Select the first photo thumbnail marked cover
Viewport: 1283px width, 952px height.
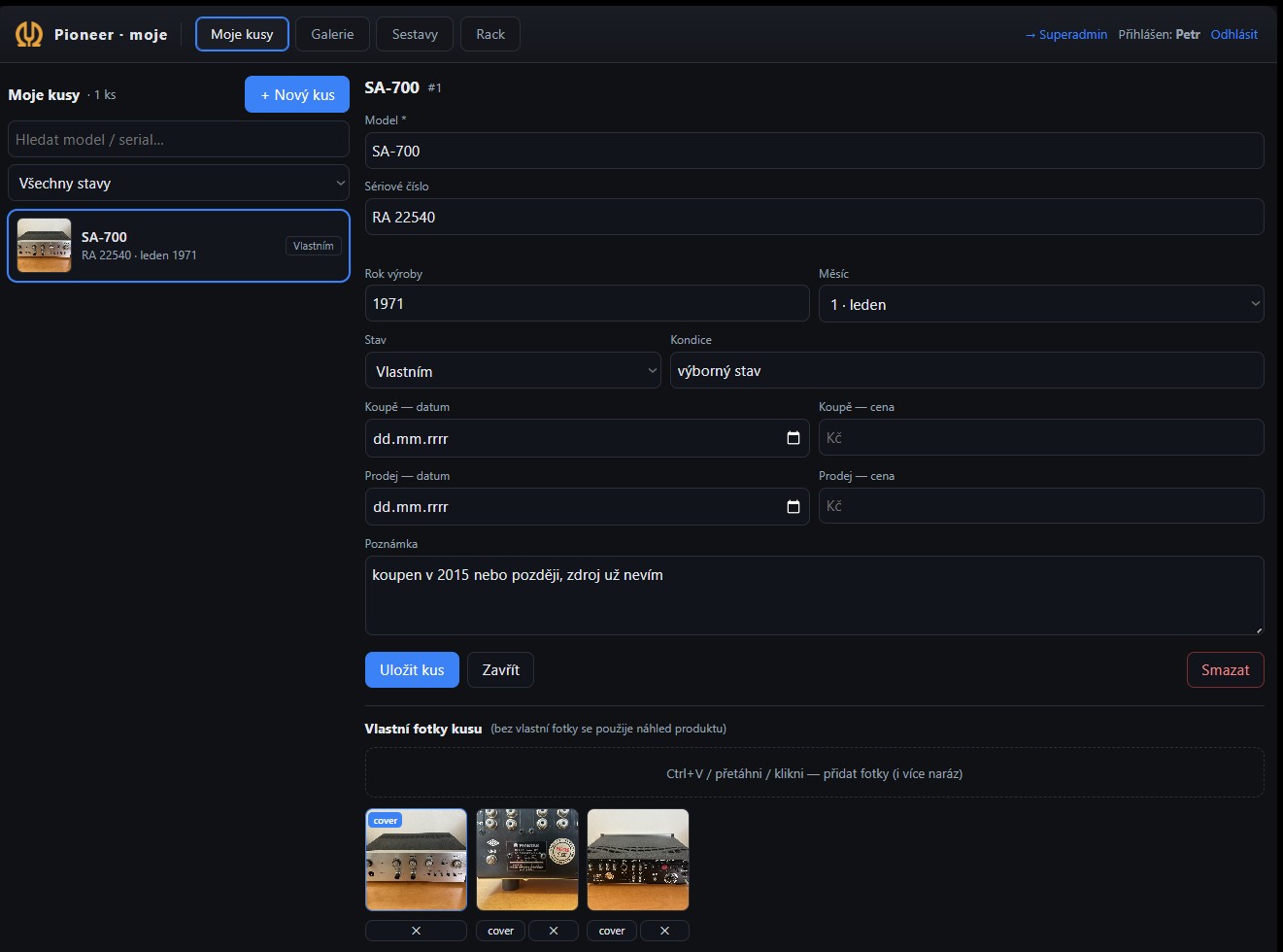click(x=416, y=860)
